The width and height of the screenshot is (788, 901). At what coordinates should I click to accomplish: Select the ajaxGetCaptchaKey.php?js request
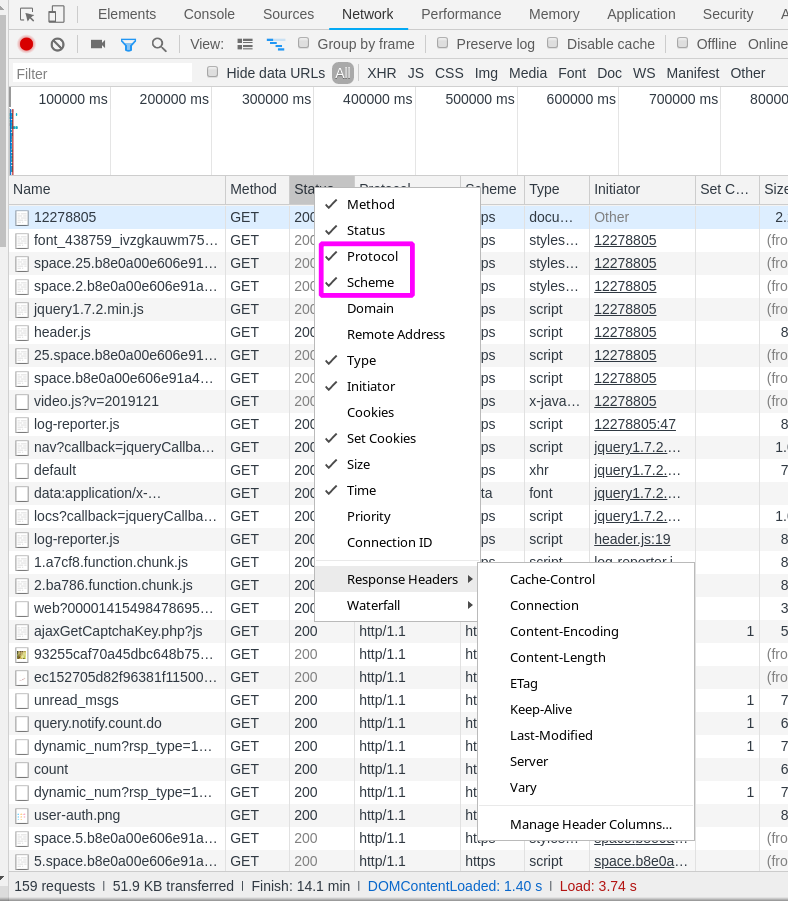coord(118,632)
